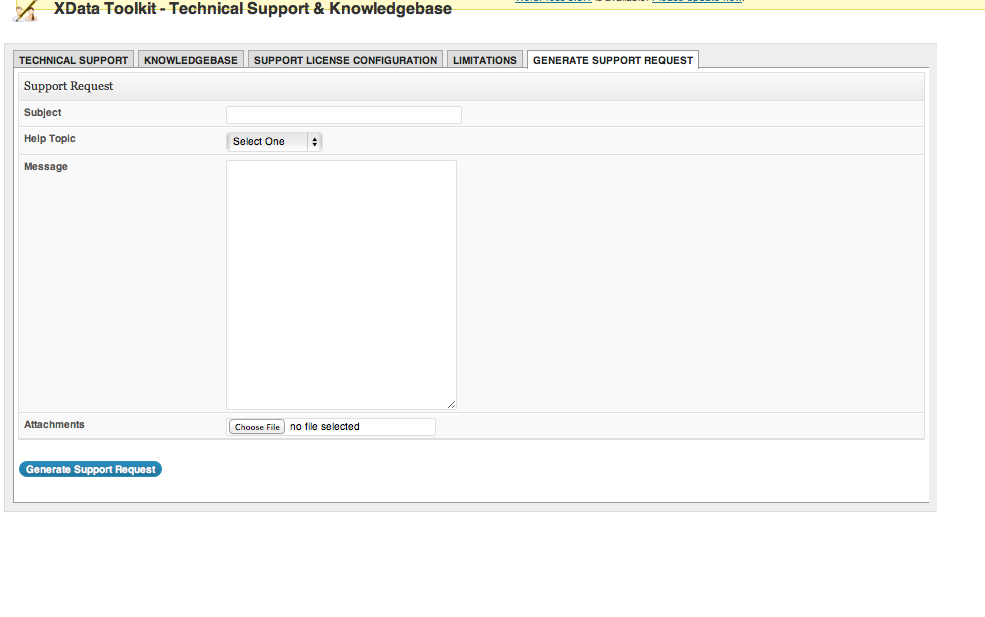Click into the Subject text field
The height and width of the screenshot is (617, 985).
tap(344, 115)
